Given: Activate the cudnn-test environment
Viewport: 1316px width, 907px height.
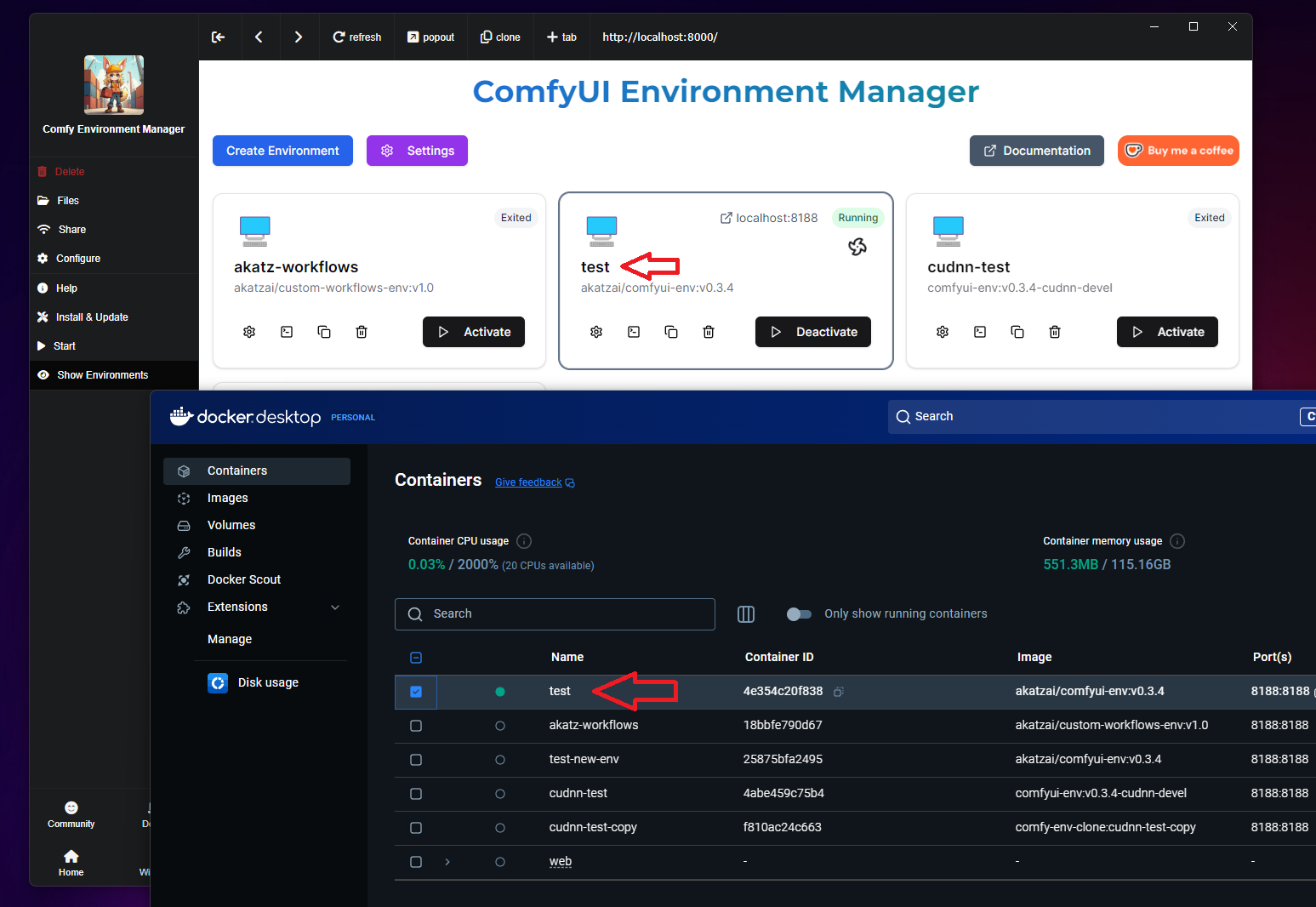Looking at the screenshot, I should tap(1167, 332).
